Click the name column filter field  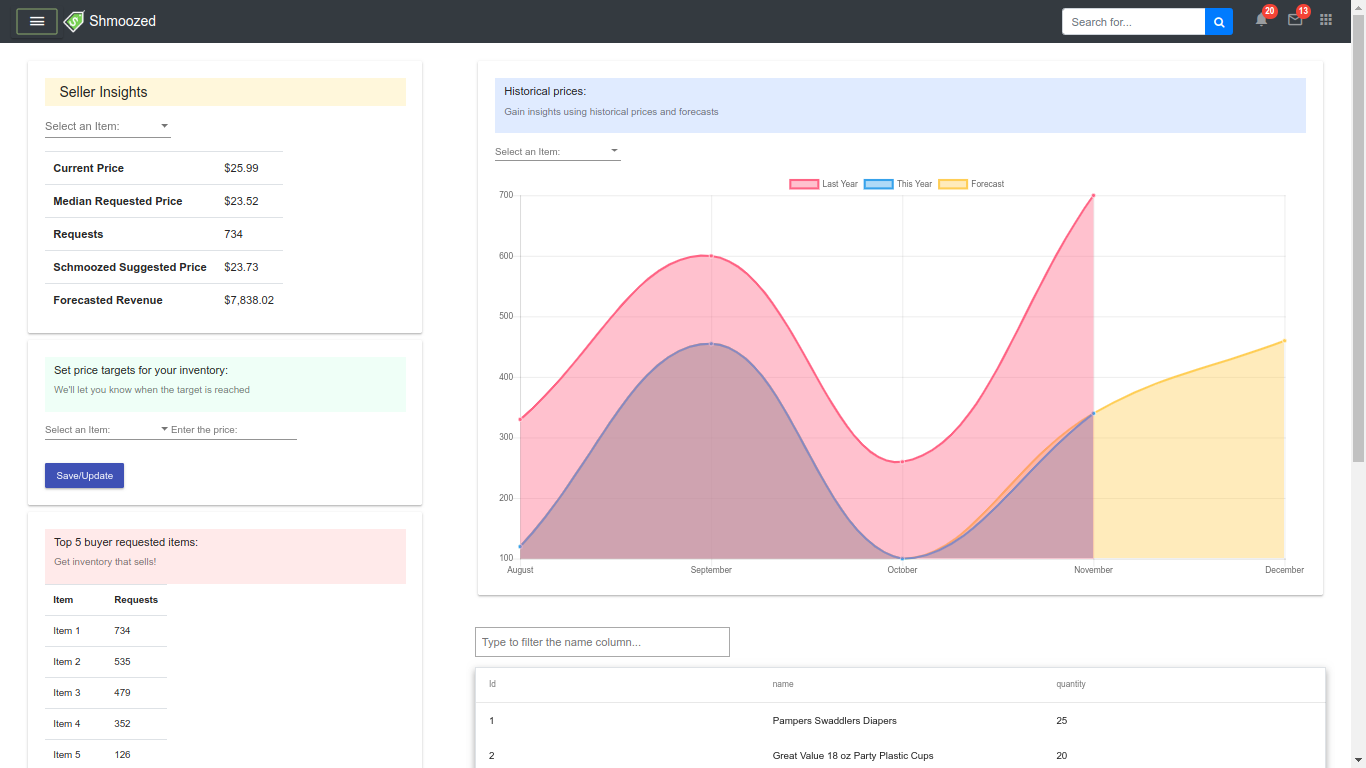point(602,642)
